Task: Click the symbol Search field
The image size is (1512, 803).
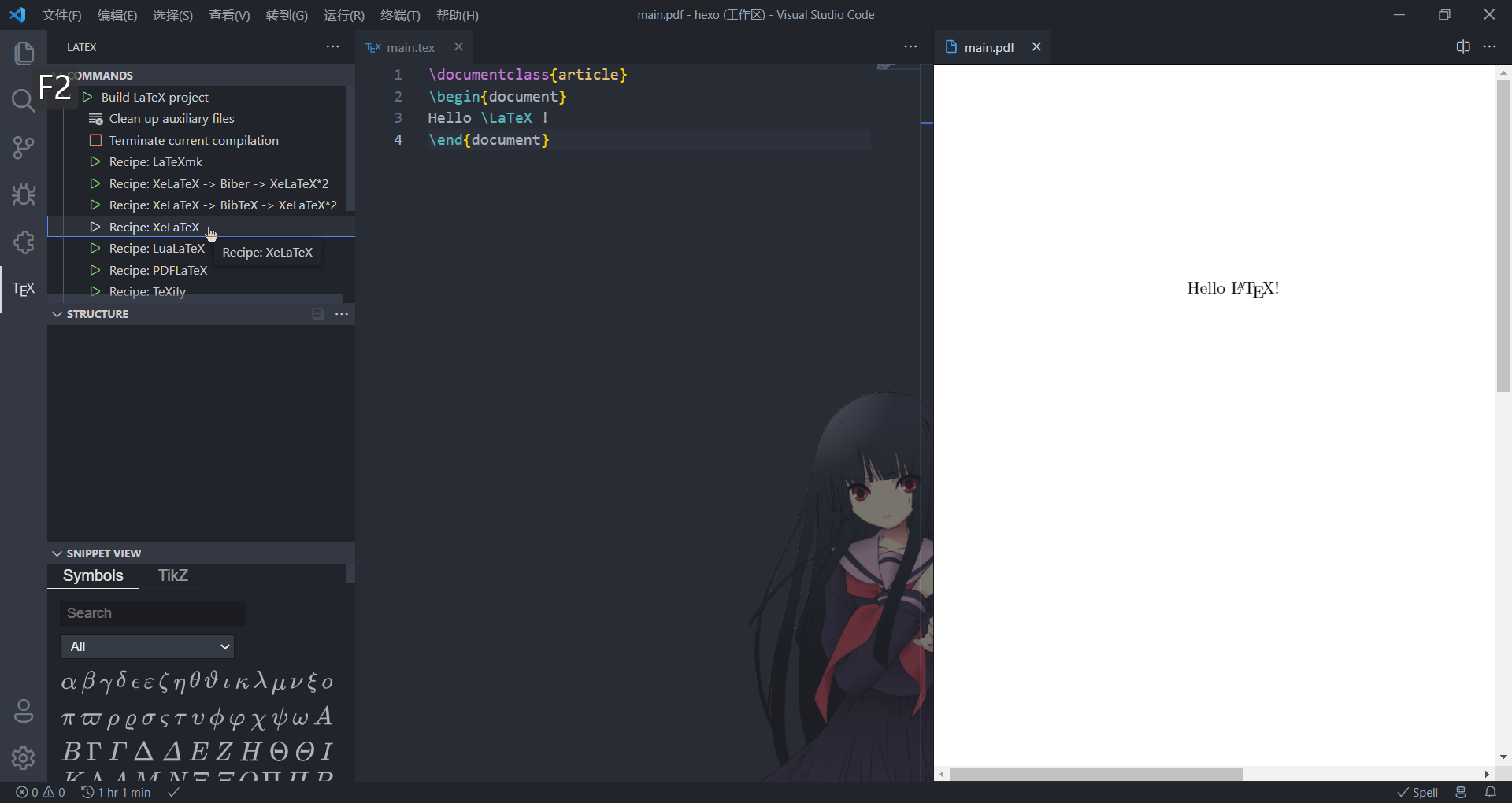Action: (154, 613)
